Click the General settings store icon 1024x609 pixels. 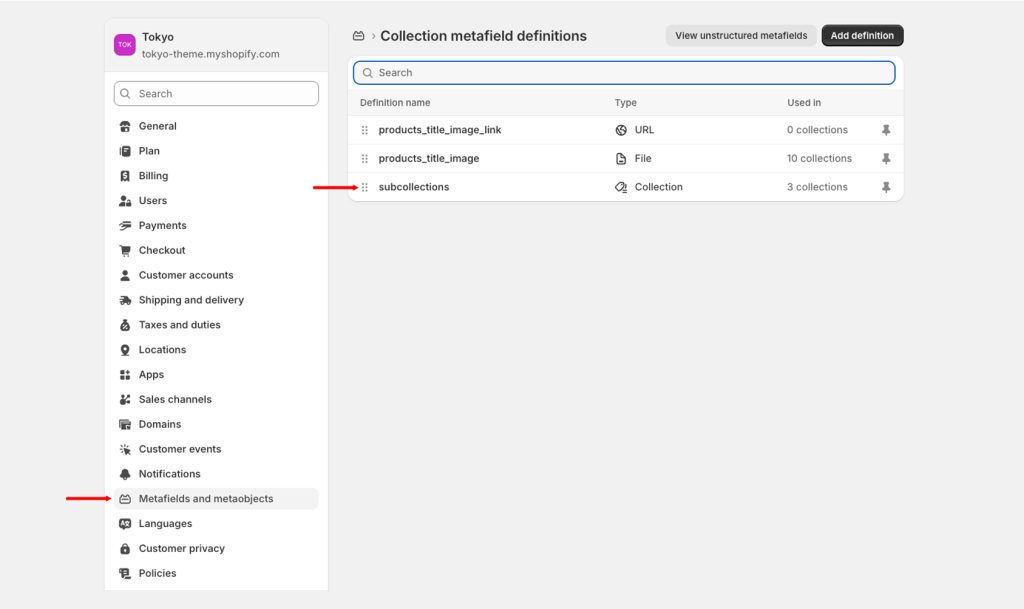tap(125, 126)
